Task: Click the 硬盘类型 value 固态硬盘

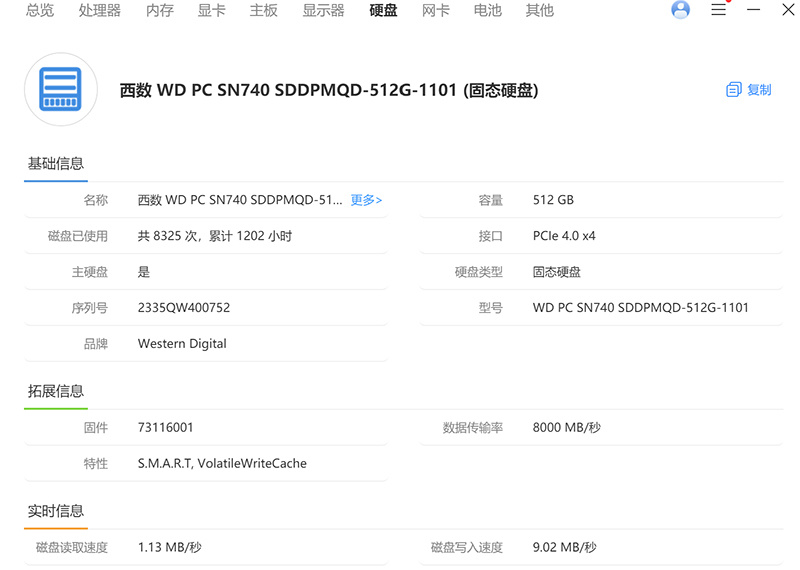Action: (x=557, y=271)
